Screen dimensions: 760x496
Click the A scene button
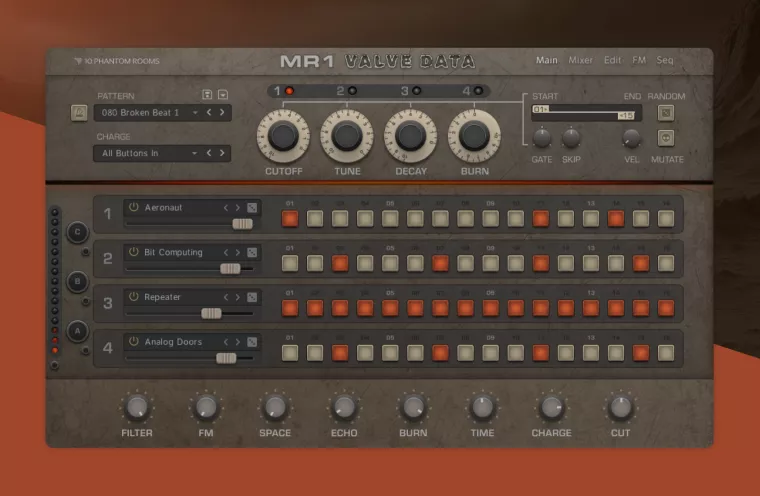click(x=78, y=331)
